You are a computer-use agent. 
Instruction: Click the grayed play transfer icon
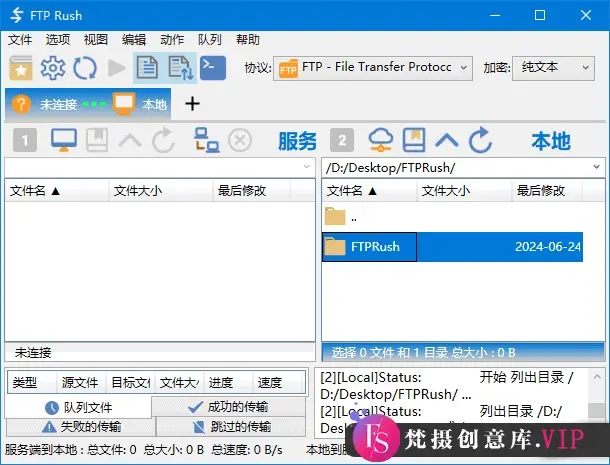[x=116, y=68]
